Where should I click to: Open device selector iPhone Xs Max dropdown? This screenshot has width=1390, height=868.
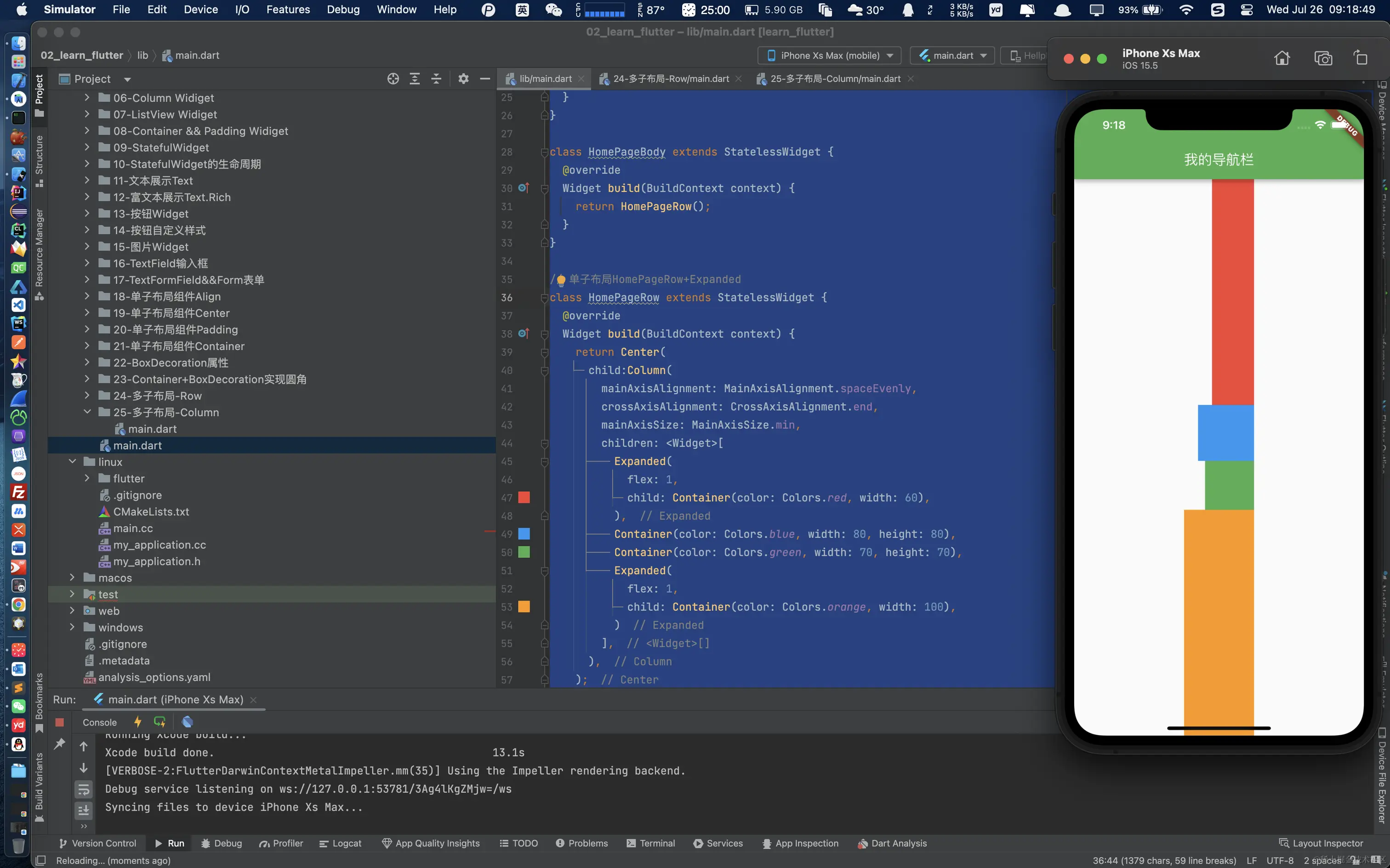pyautogui.click(x=829, y=55)
